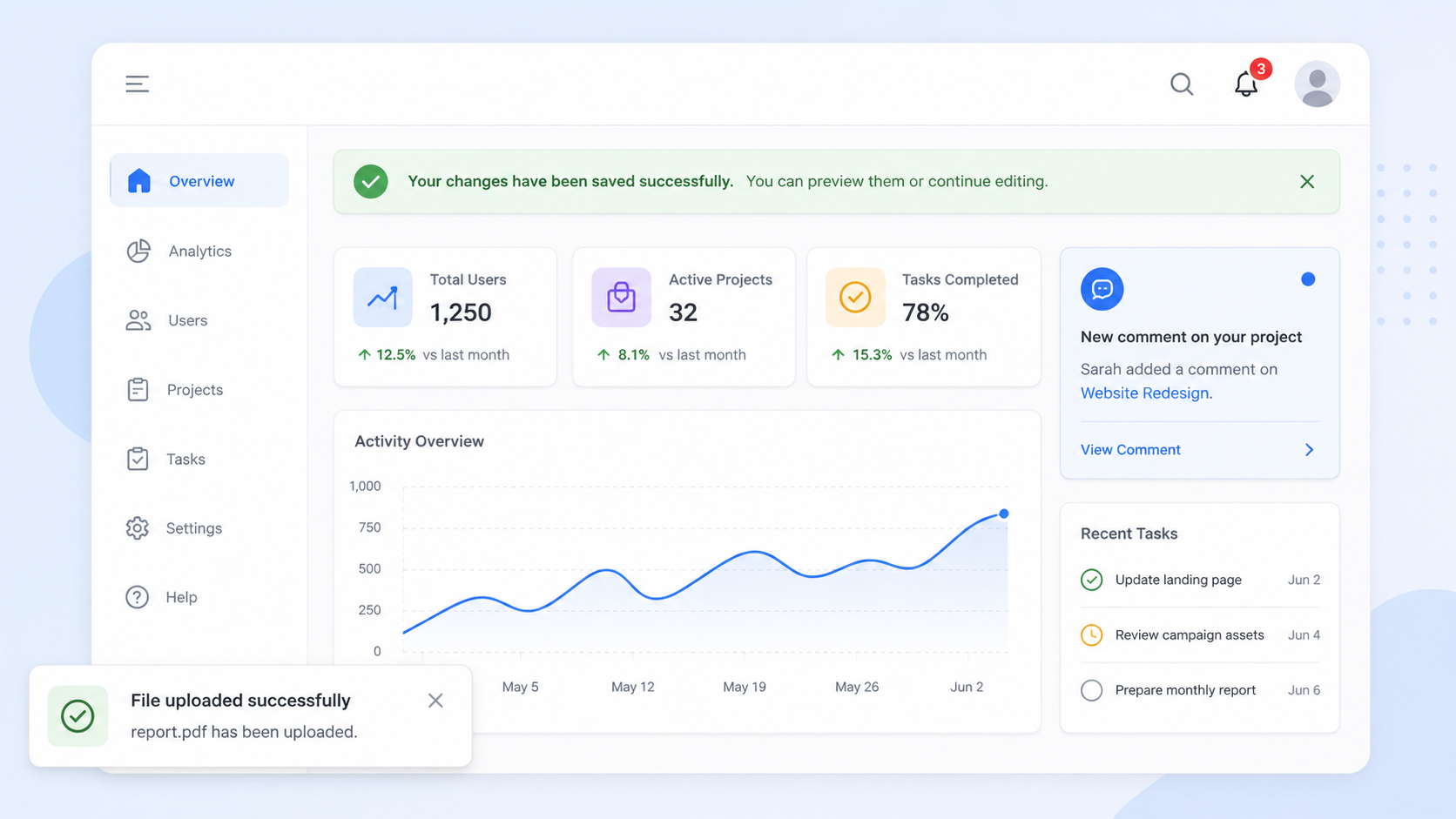Click the Prepare monthly report task text
Viewport: 1456px width, 819px height.
[x=1185, y=690]
